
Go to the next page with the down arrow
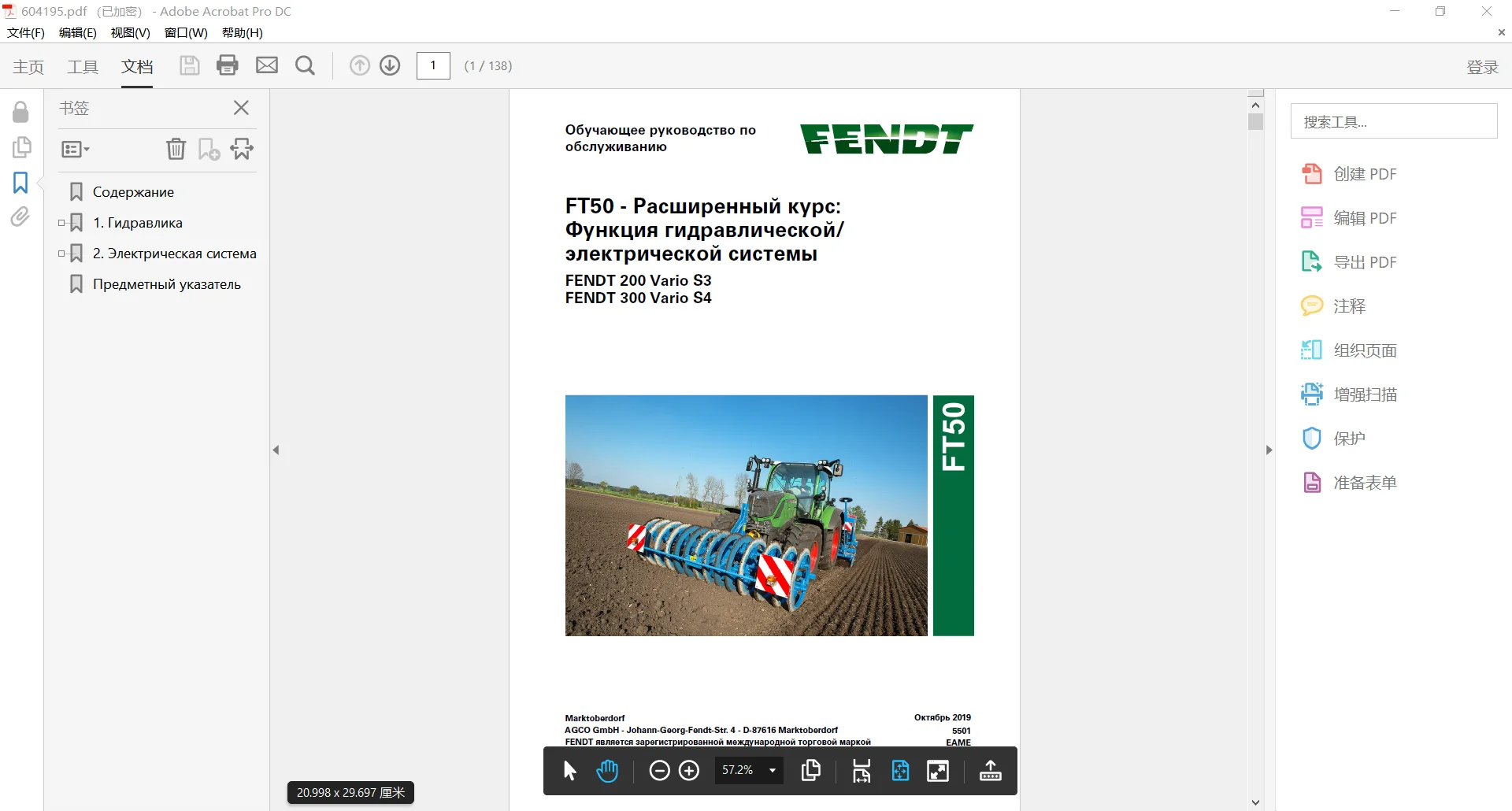click(390, 65)
